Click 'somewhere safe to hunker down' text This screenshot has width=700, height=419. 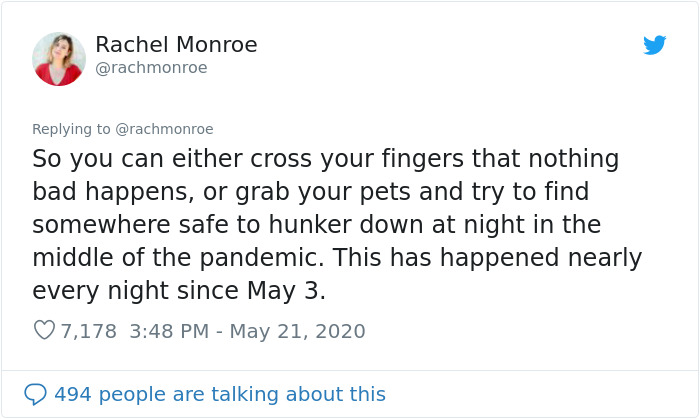(x=228, y=224)
